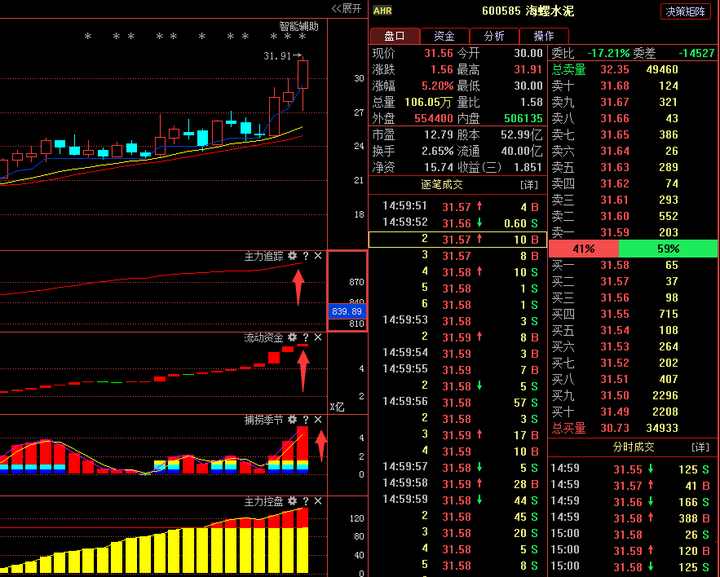The width and height of the screenshot is (720, 577).
Task: Click the 换手 2.65% value
Action: [437, 151]
